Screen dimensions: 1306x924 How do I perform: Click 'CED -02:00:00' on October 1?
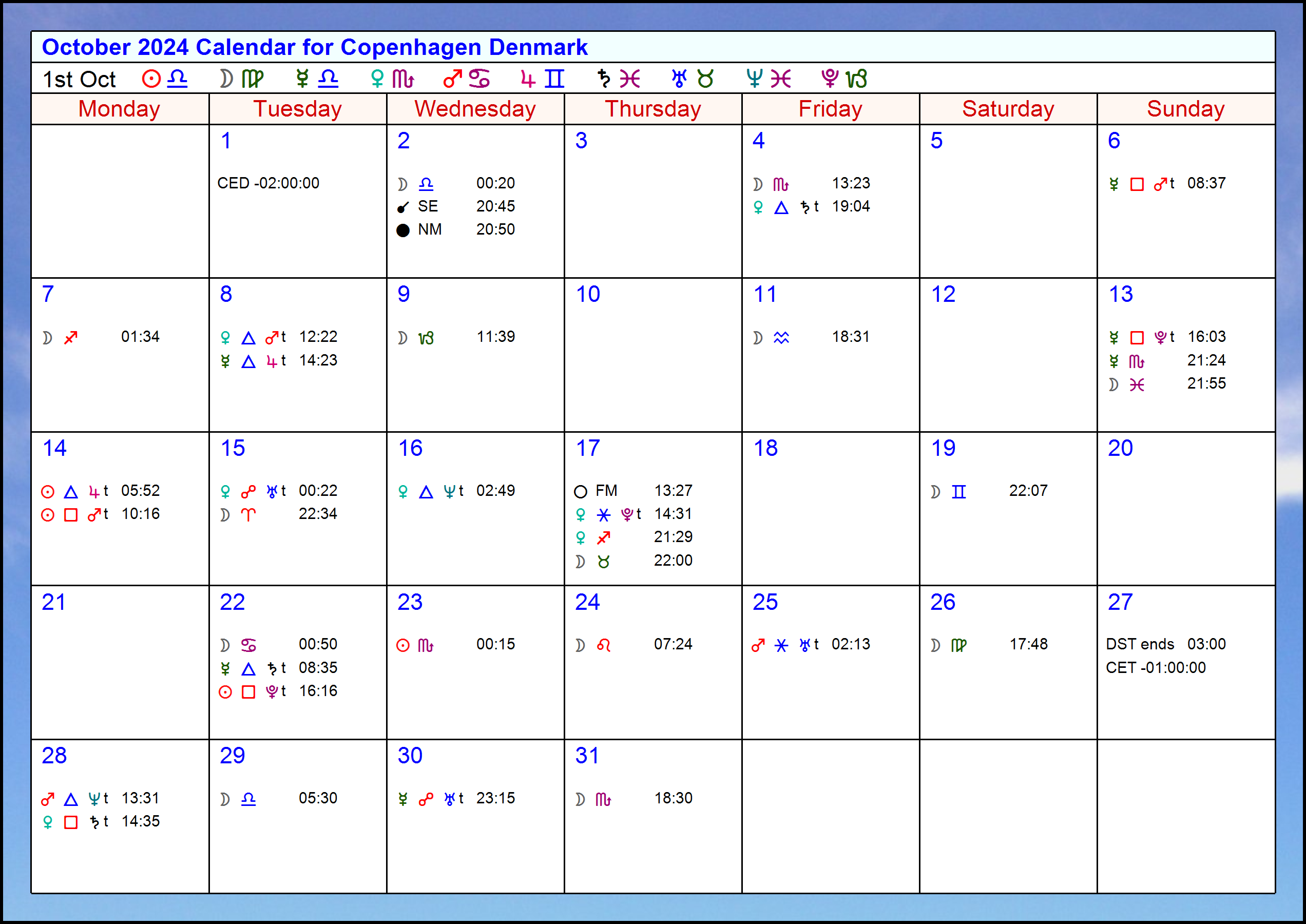[x=268, y=183]
